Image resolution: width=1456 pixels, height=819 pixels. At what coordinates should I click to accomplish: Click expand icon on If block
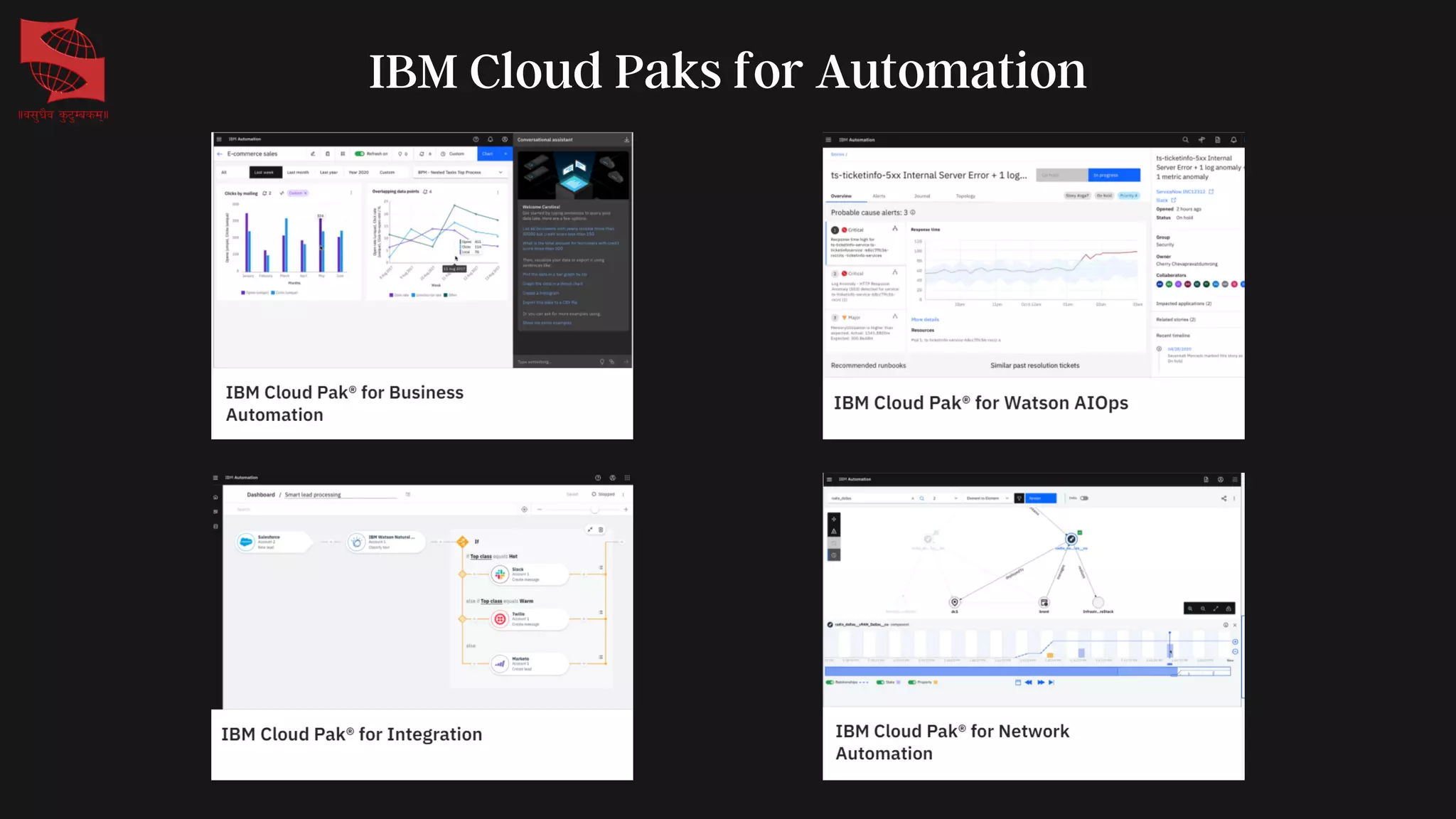click(590, 530)
